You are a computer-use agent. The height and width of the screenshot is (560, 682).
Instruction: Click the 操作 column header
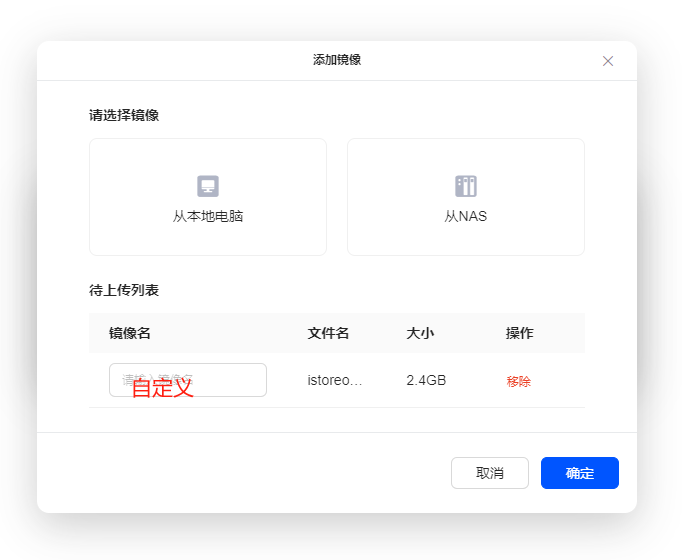pos(519,333)
